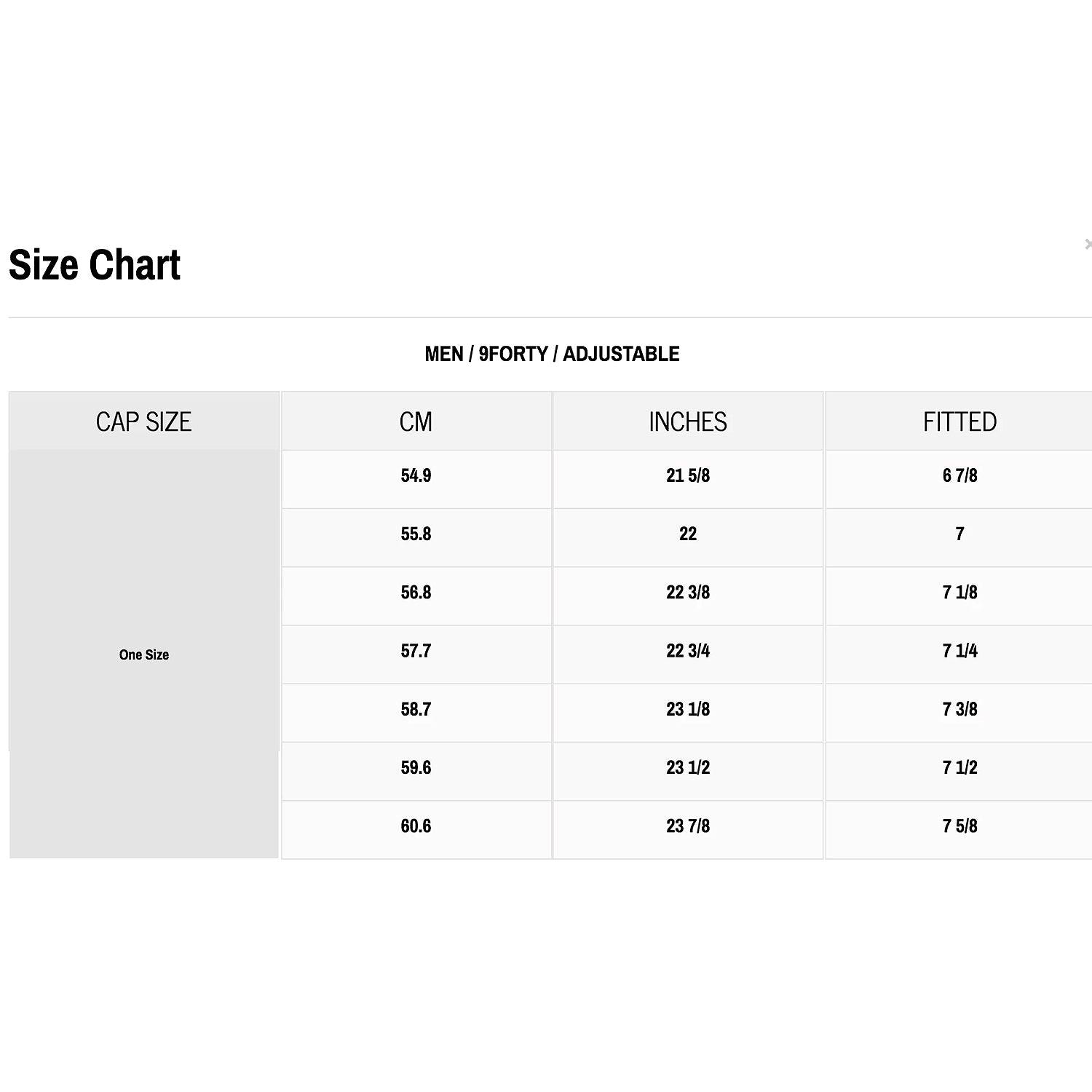Select the One Size cell
Viewport: 1092px width, 1092px height.
click(143, 654)
